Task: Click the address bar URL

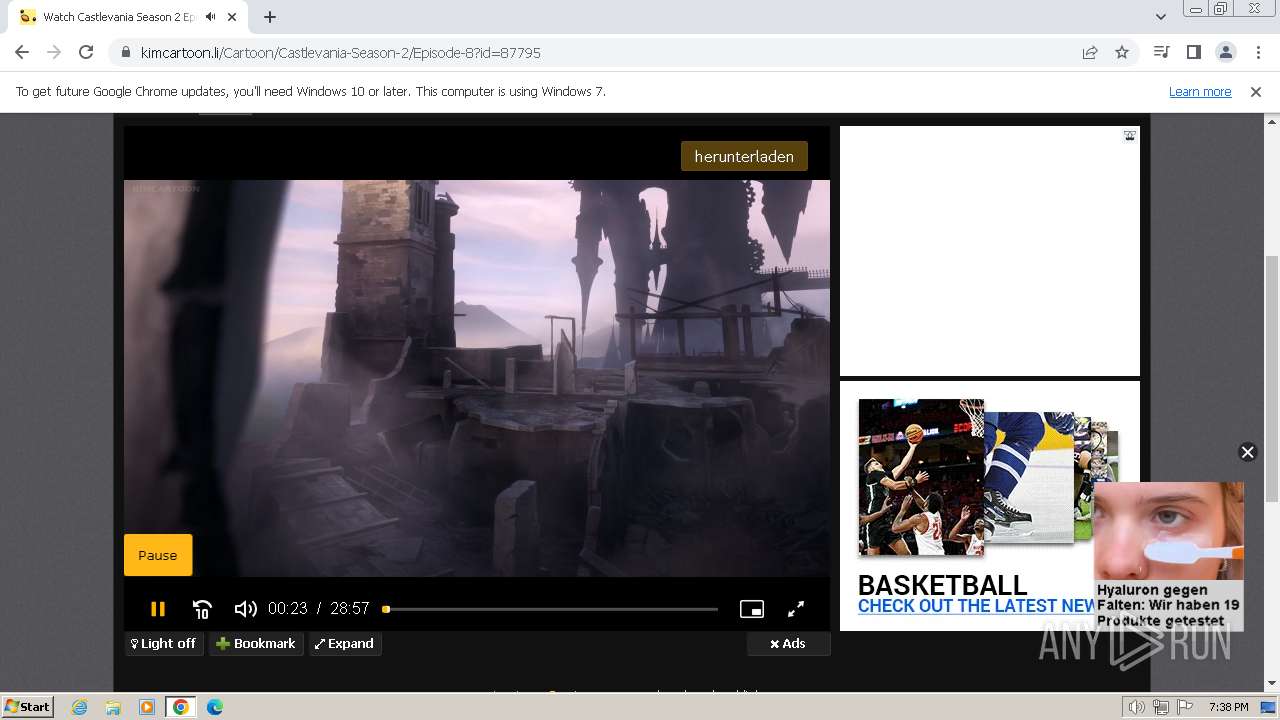Action: (340, 53)
